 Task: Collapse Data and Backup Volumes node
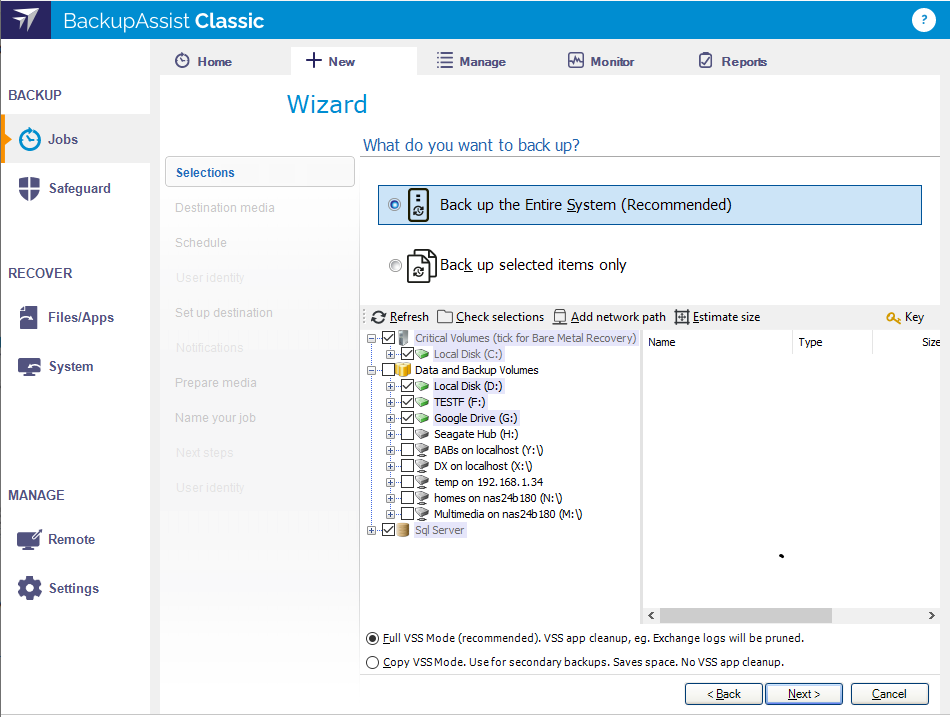click(371, 371)
